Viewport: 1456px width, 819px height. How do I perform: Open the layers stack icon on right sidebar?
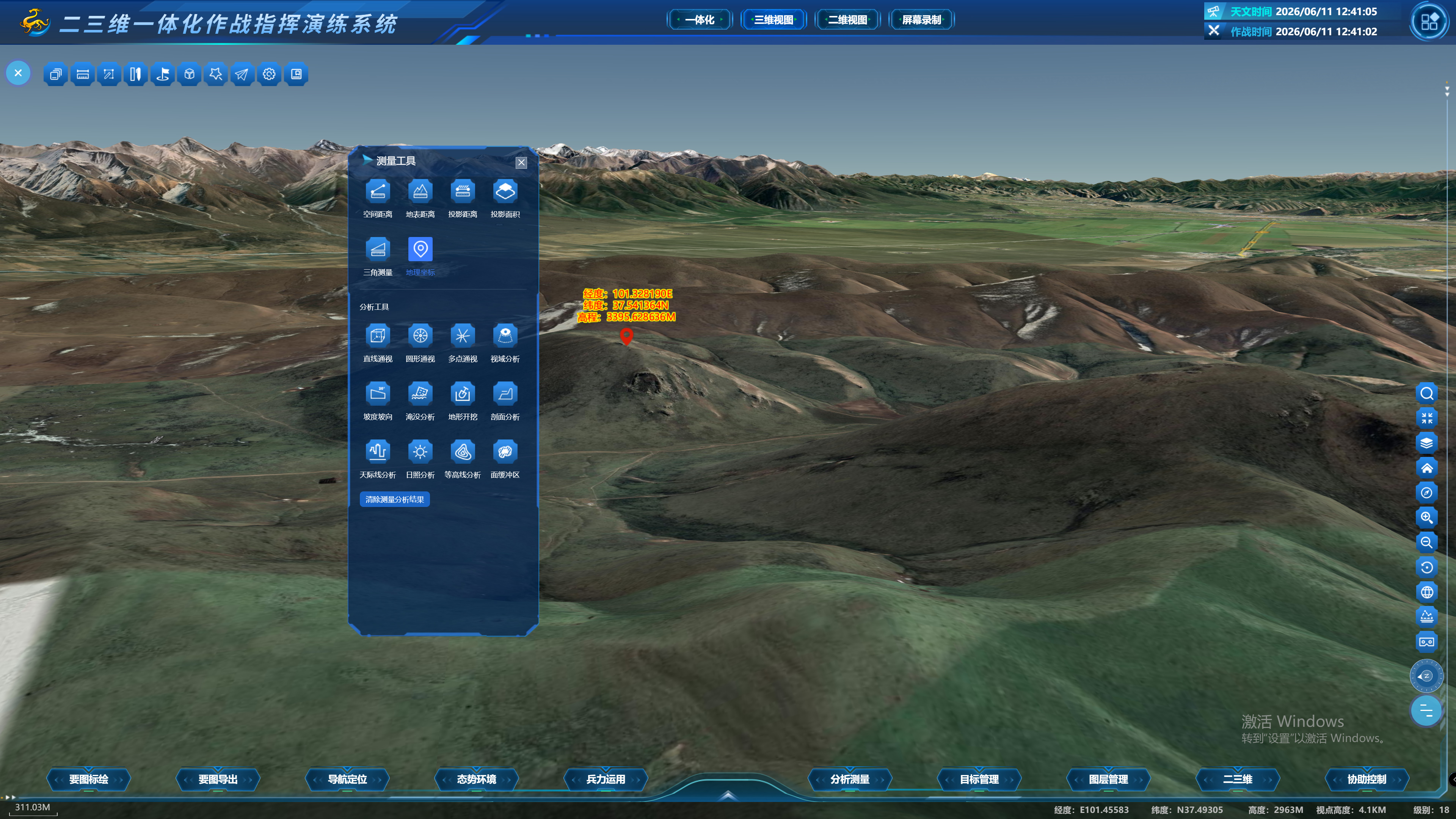click(1426, 443)
